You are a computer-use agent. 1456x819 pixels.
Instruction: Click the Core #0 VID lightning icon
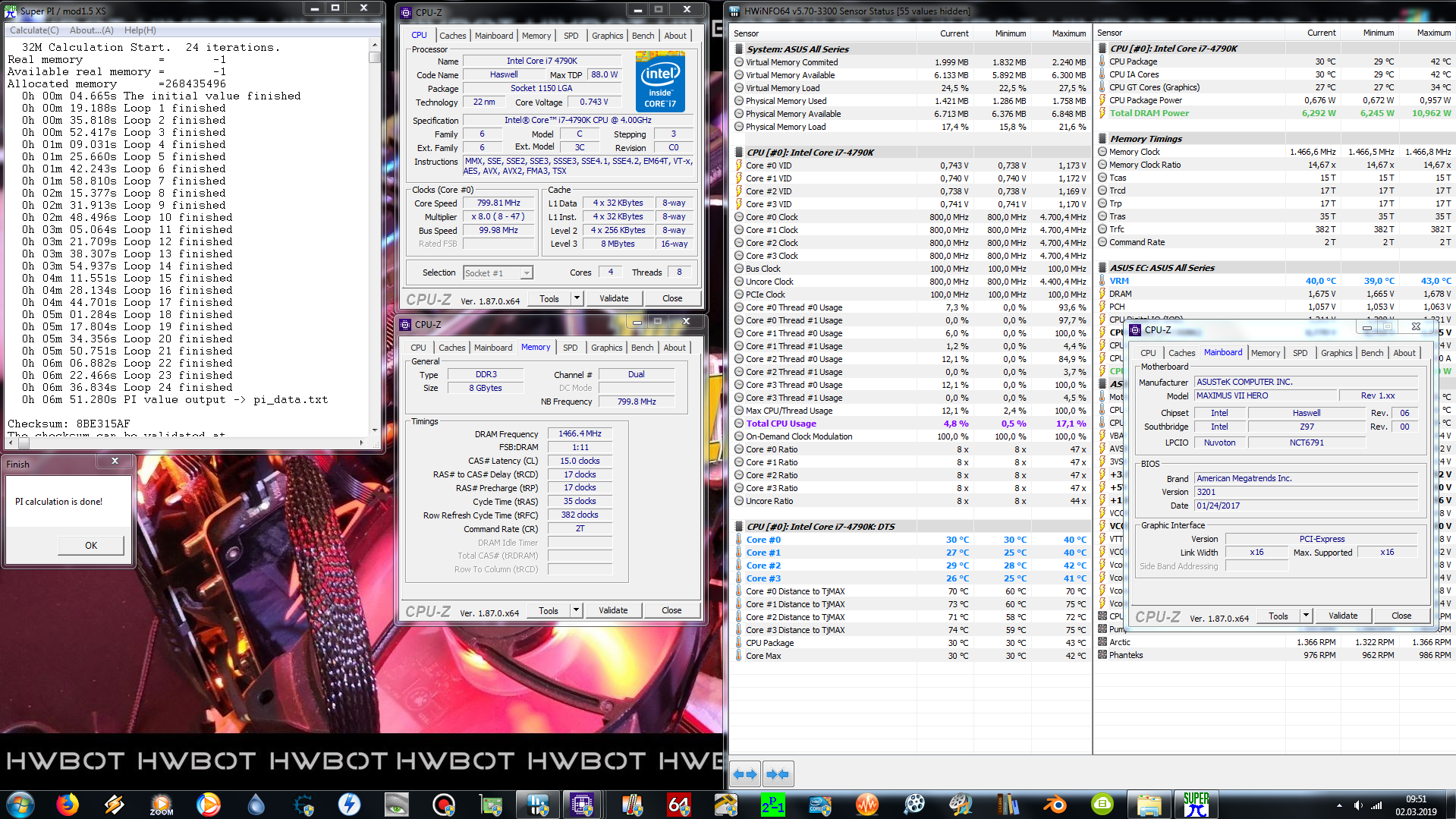pos(738,165)
